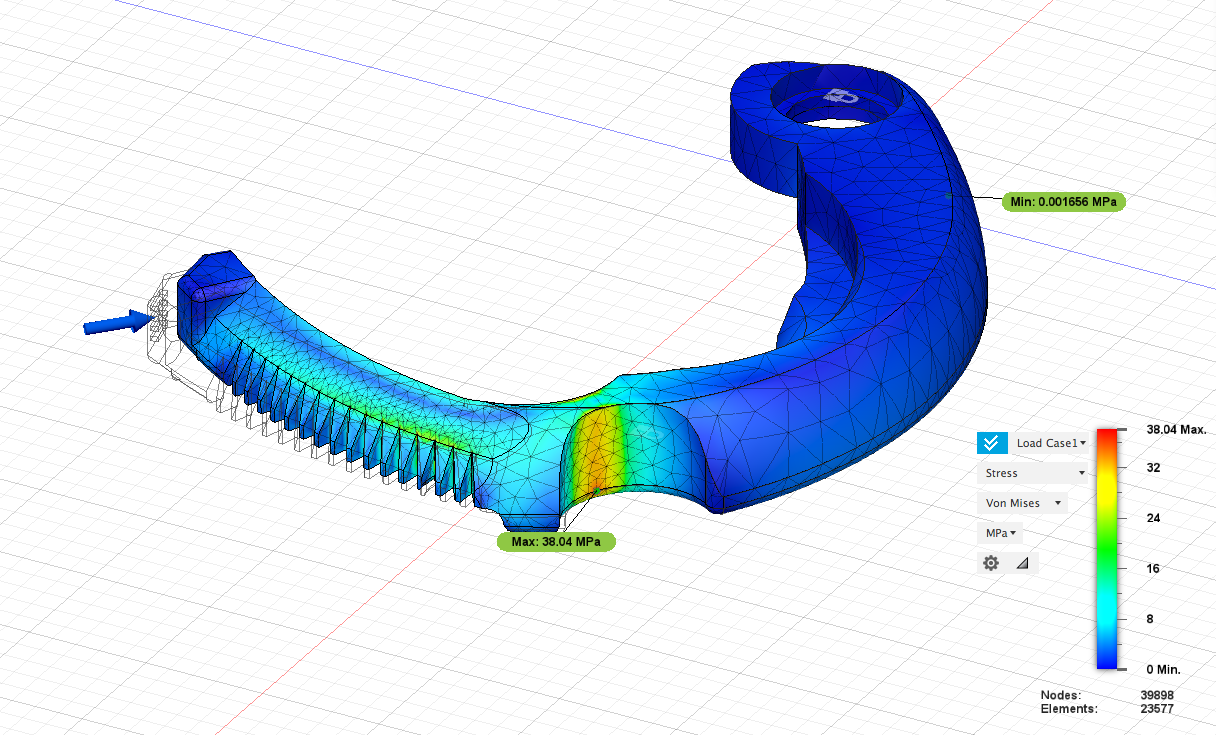This screenshot has width=1216, height=735.
Task: Click the Max: 38.04 MPa callout
Action: click(x=555, y=541)
